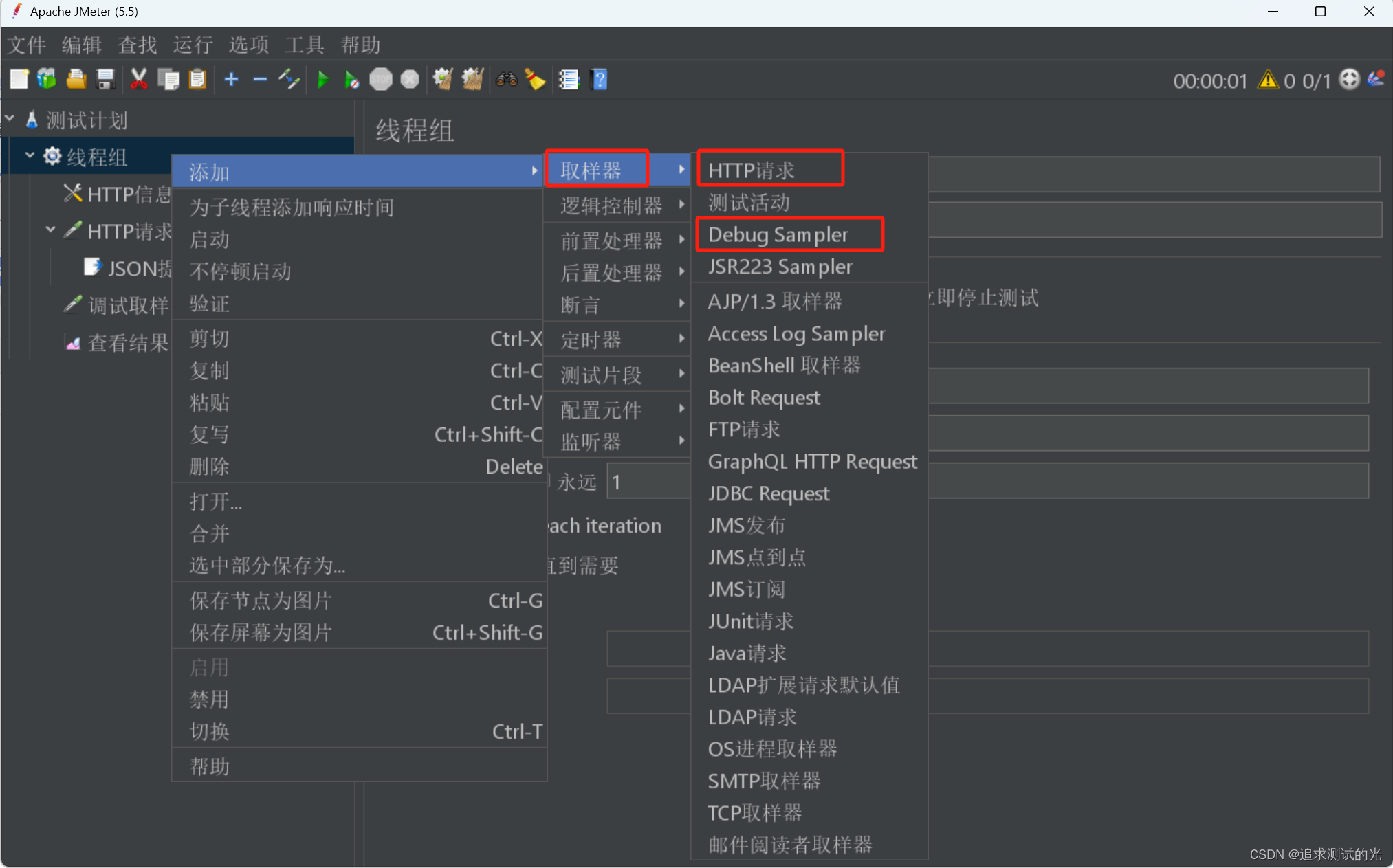Open the 文件 menu
The height and width of the screenshot is (868, 1393).
[x=26, y=45]
